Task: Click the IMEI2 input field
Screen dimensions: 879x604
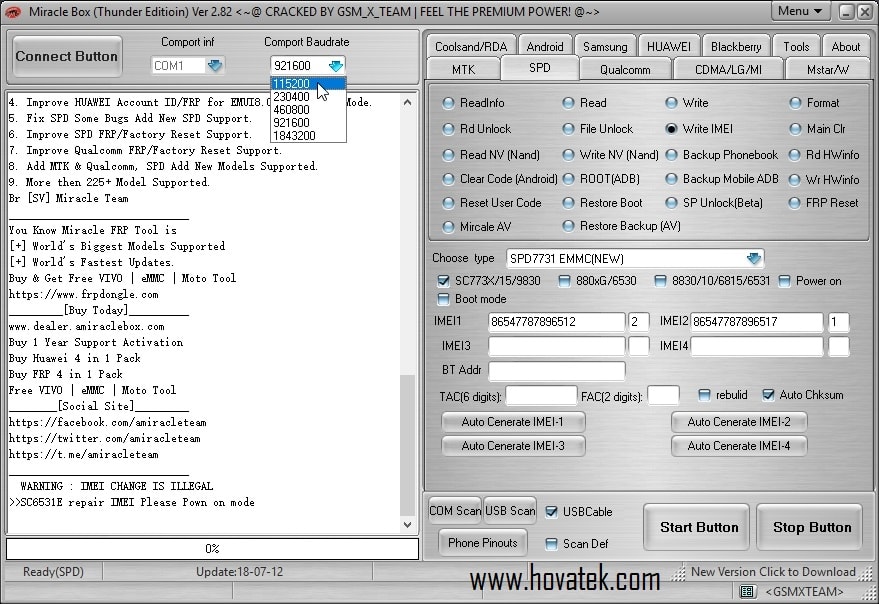Action: [x=756, y=322]
